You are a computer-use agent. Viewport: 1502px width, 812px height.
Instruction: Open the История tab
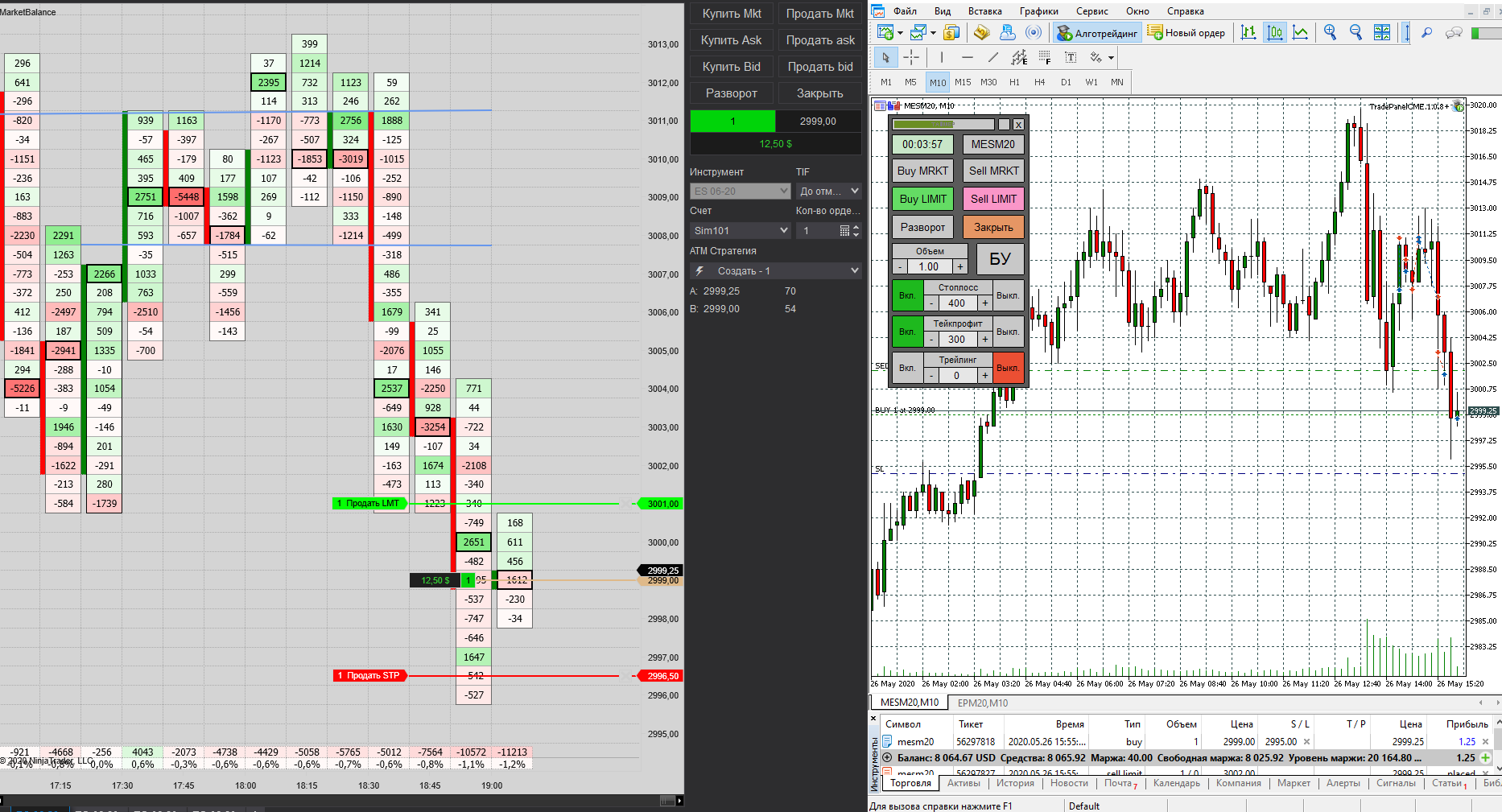(x=1014, y=783)
